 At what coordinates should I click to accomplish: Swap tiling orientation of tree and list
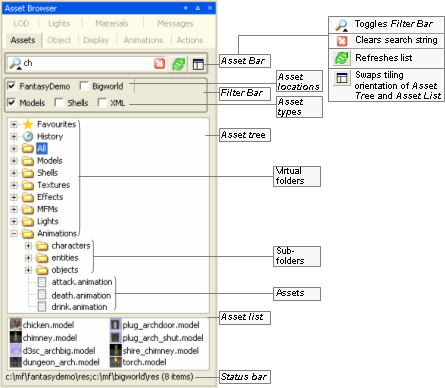click(198, 64)
